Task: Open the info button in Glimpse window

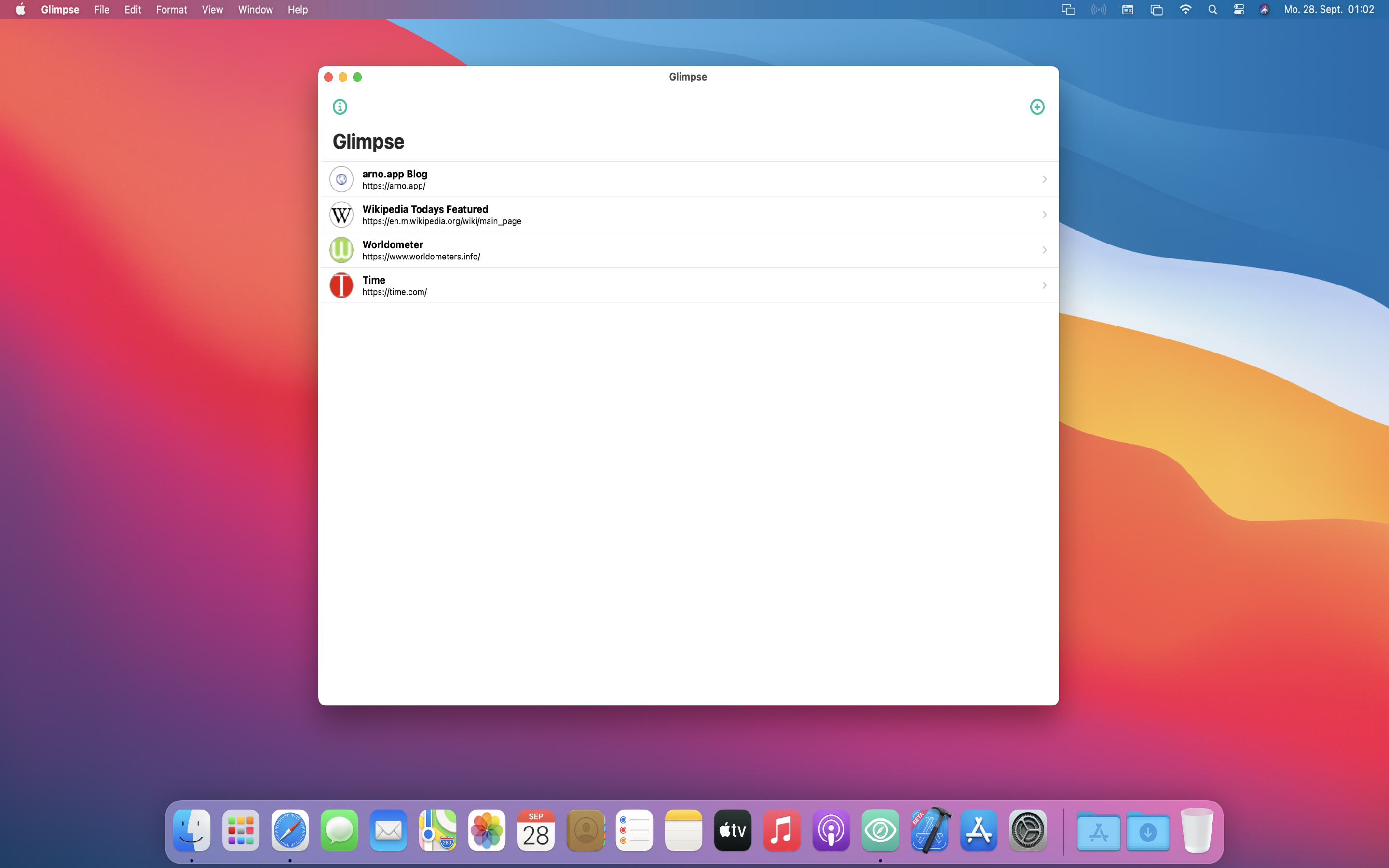Action: pyautogui.click(x=340, y=107)
